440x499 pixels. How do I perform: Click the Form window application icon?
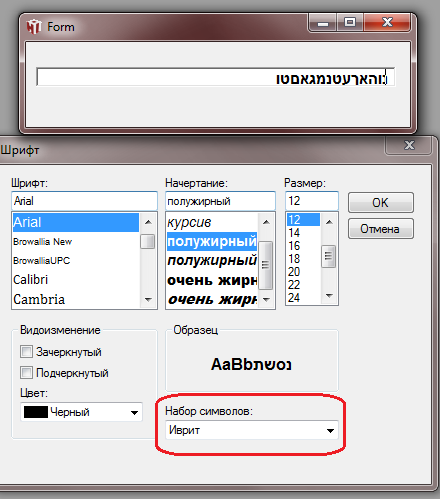[34, 27]
